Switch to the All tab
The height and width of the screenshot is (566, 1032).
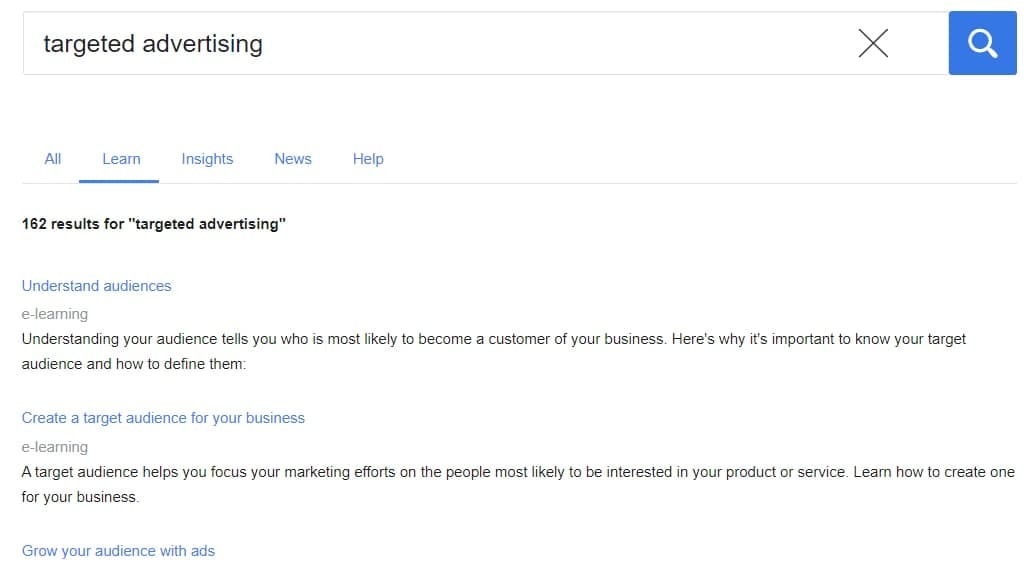tap(53, 158)
